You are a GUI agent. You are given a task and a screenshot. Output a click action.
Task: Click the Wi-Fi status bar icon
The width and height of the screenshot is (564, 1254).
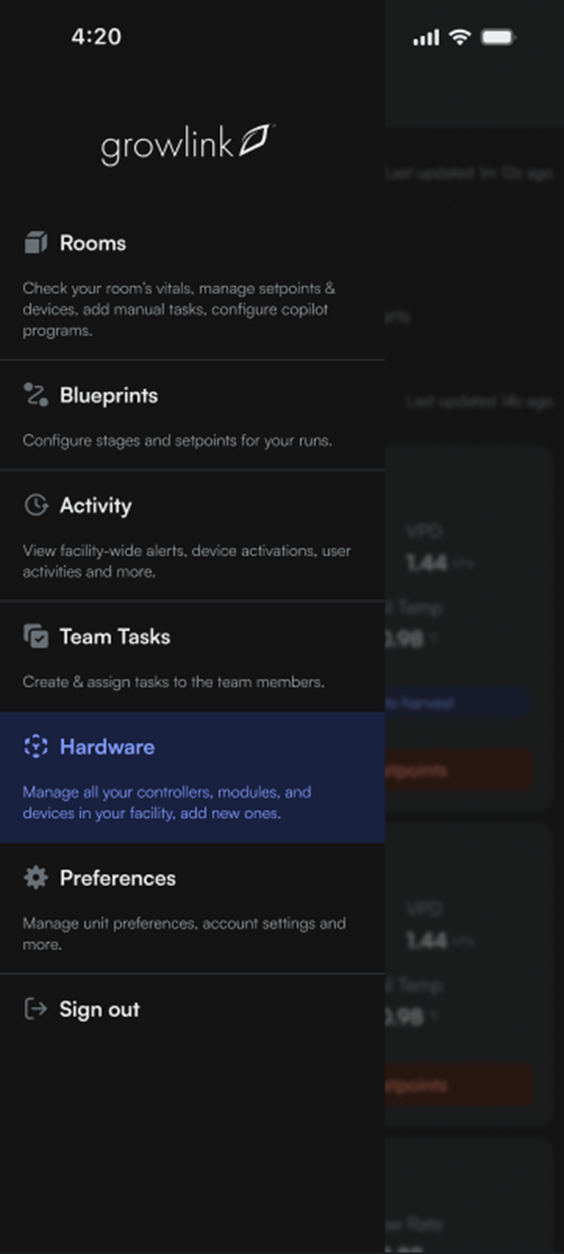tap(459, 37)
